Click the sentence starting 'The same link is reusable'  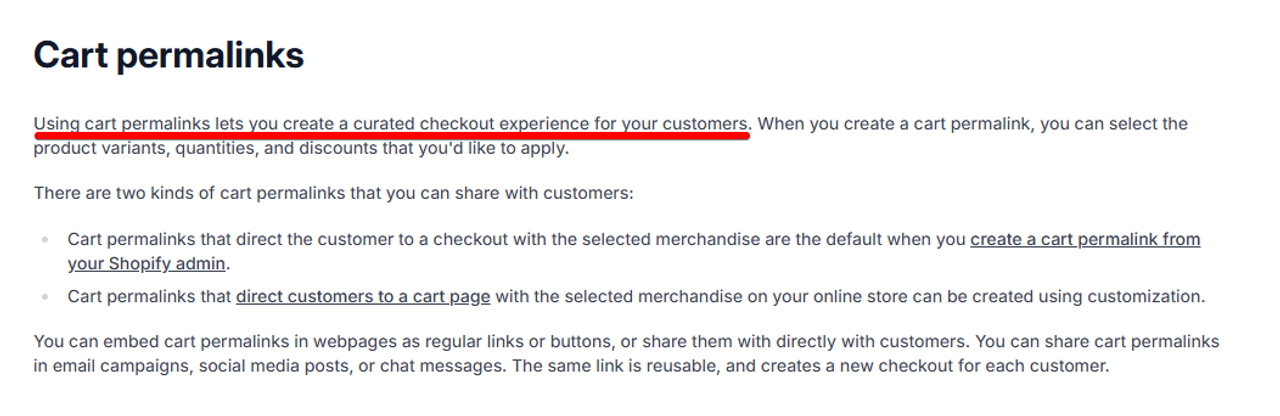click(x=811, y=366)
